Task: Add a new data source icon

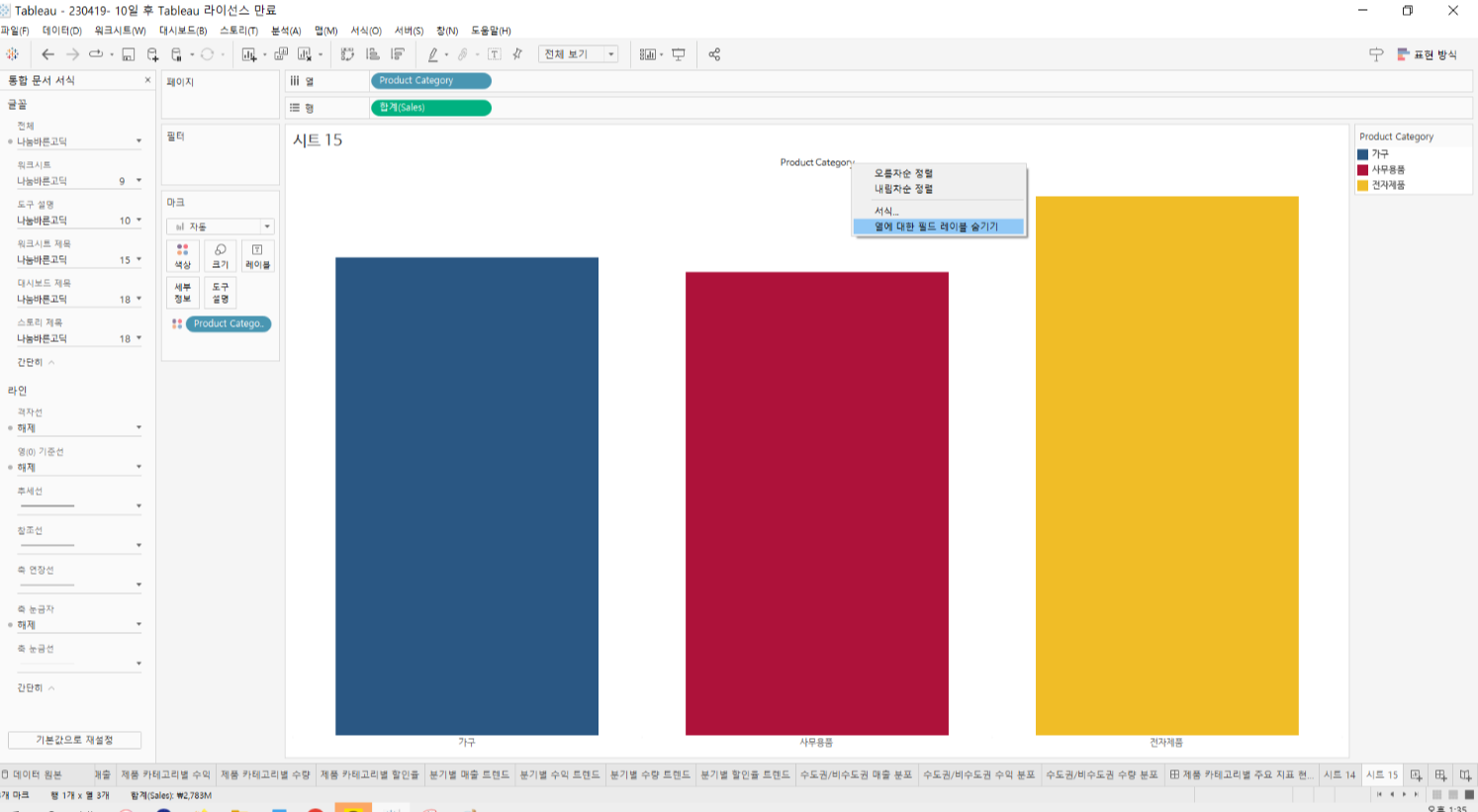Action: pyautogui.click(x=152, y=54)
